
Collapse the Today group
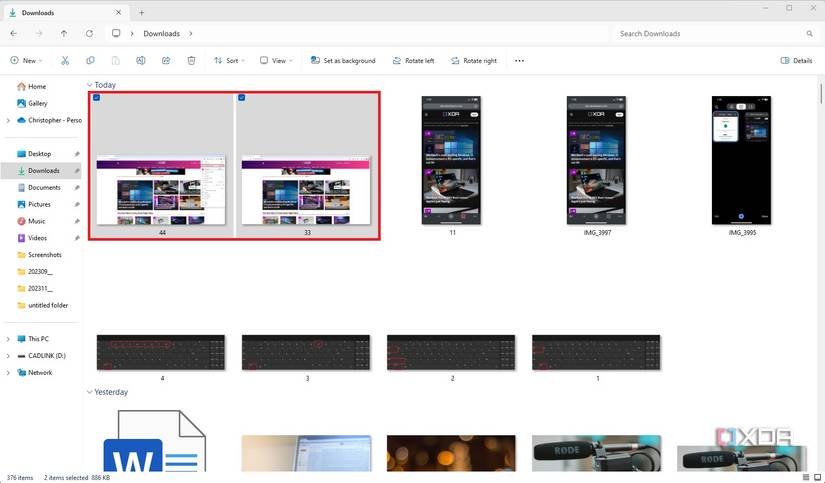click(89, 85)
